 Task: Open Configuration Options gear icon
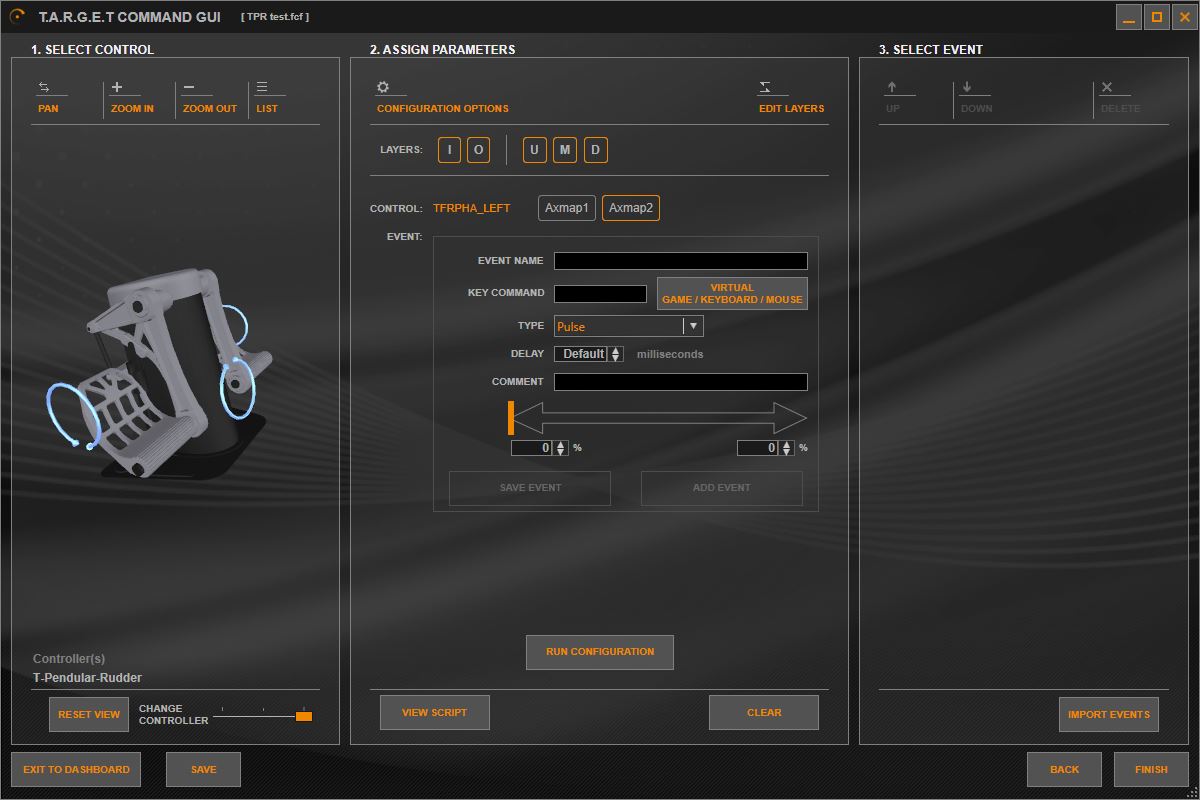[x=383, y=88]
